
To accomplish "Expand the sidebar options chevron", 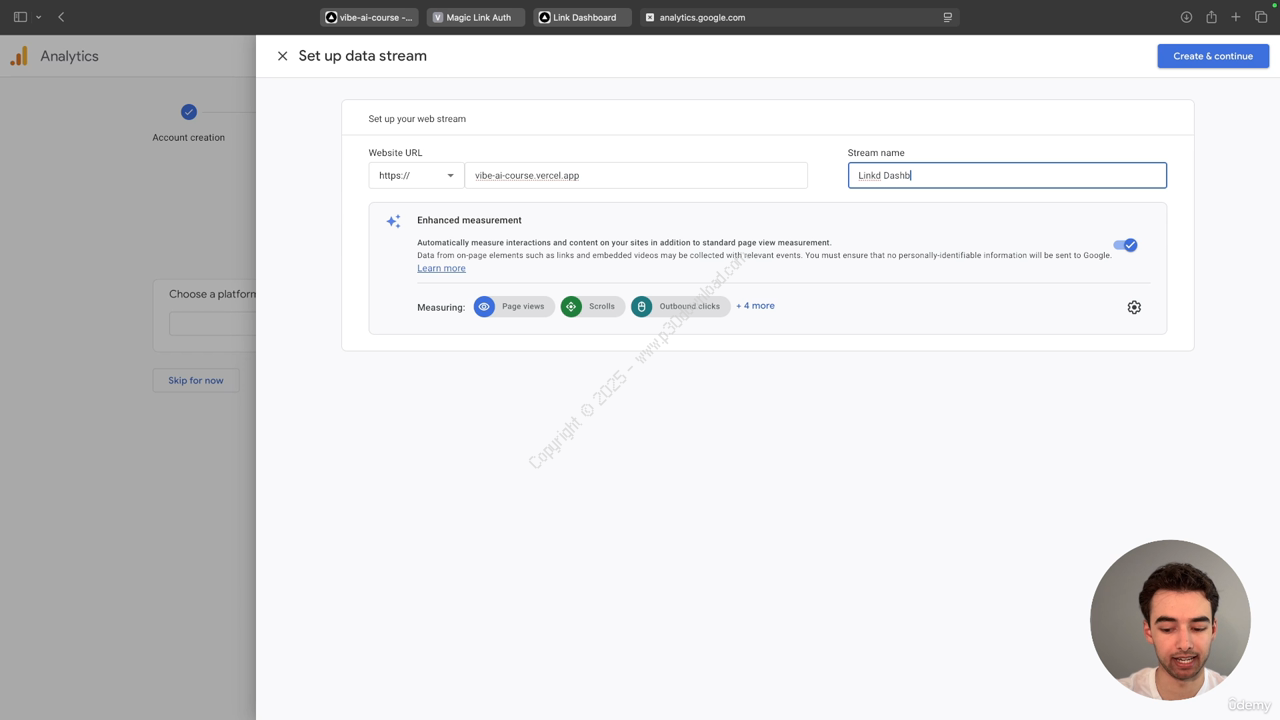I will pyautogui.click(x=39, y=17).
